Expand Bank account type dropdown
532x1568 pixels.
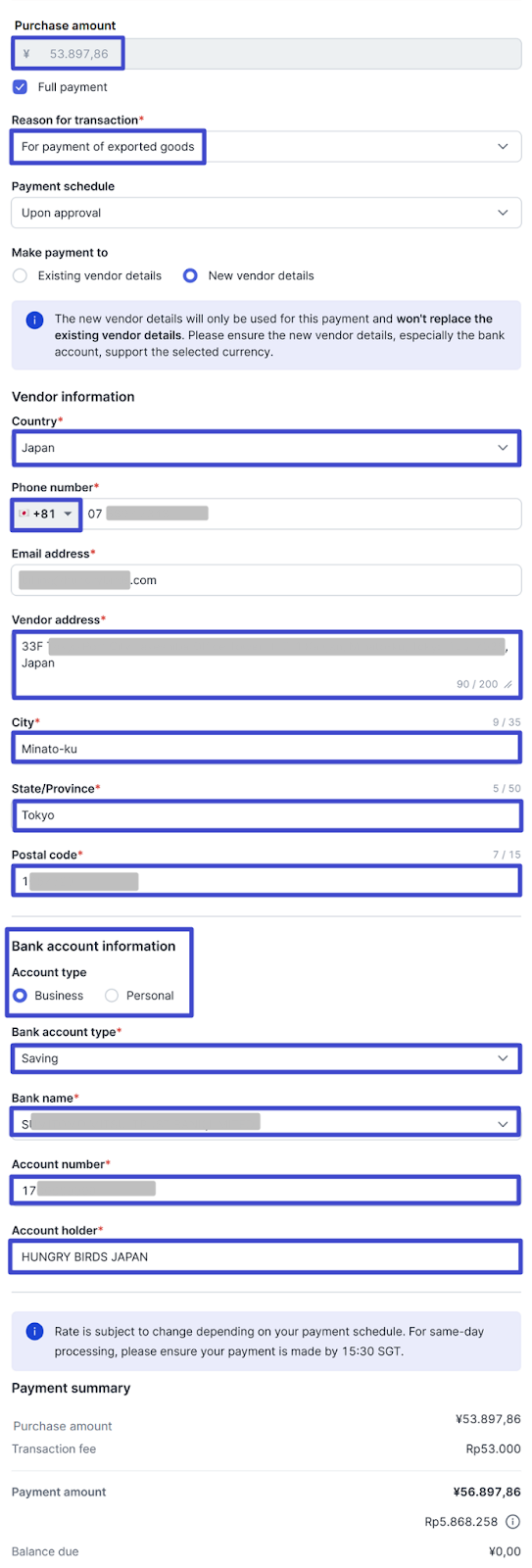point(266,1058)
